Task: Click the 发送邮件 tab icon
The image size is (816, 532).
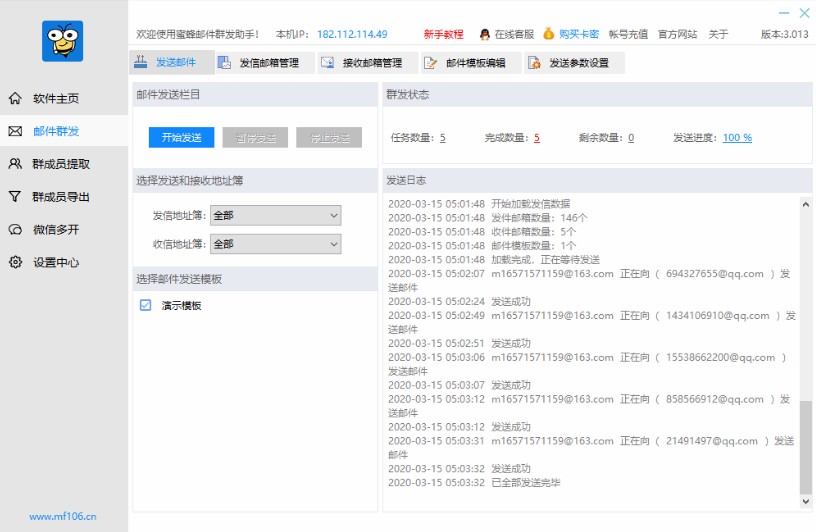Action: 141,62
